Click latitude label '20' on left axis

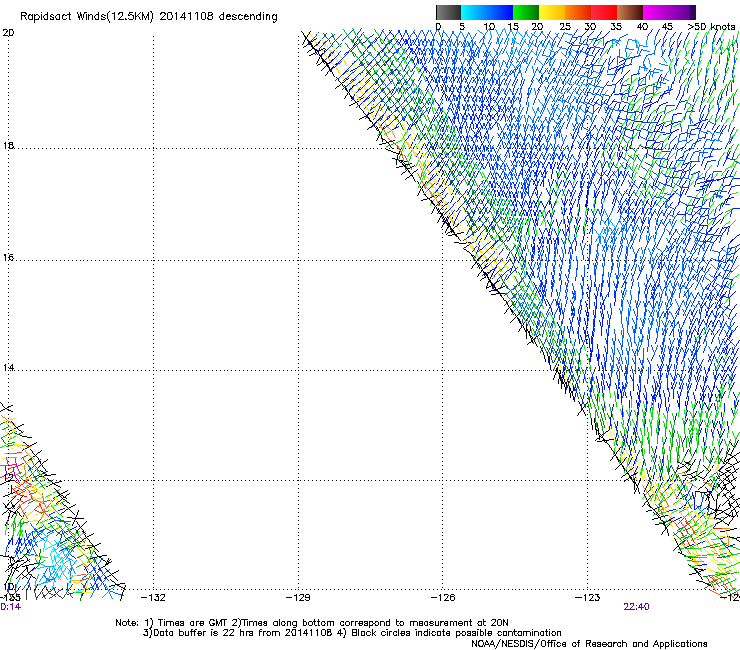point(8,33)
